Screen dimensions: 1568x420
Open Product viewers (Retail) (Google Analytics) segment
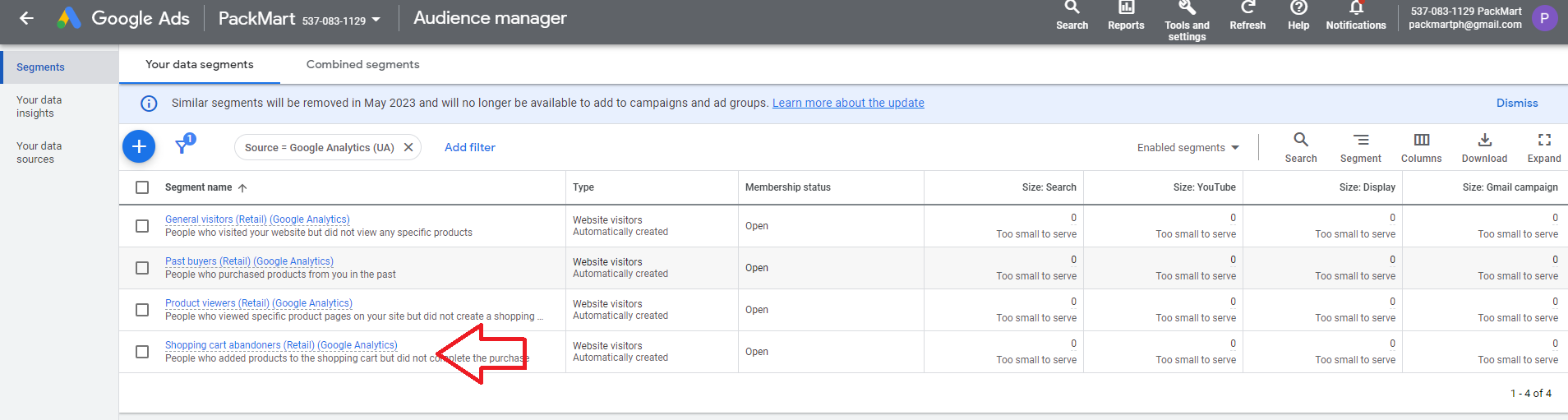click(x=259, y=303)
